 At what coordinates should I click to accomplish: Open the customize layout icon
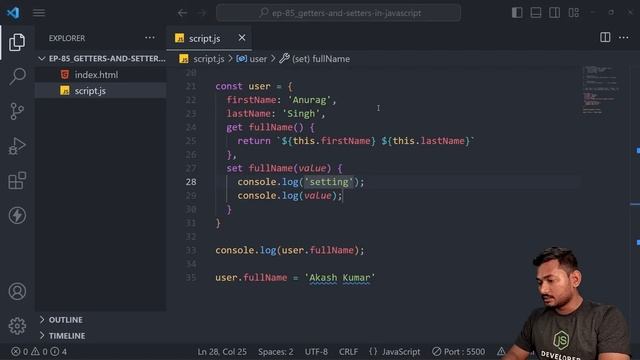pos(573,13)
